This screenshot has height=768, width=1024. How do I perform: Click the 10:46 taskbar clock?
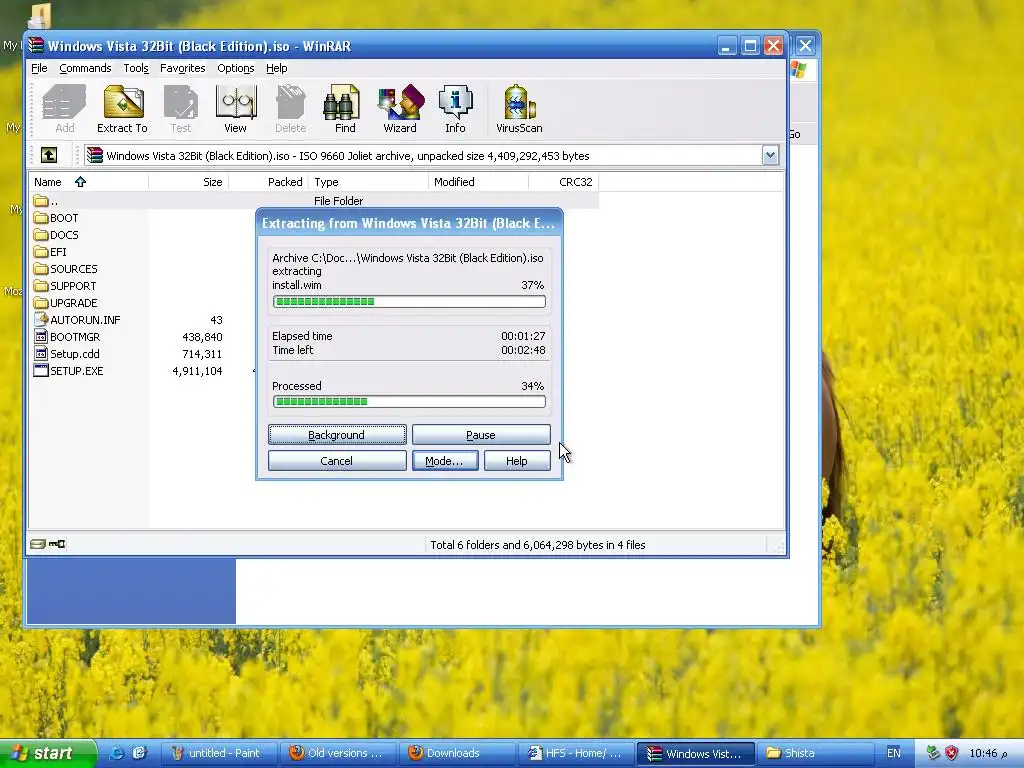point(987,753)
